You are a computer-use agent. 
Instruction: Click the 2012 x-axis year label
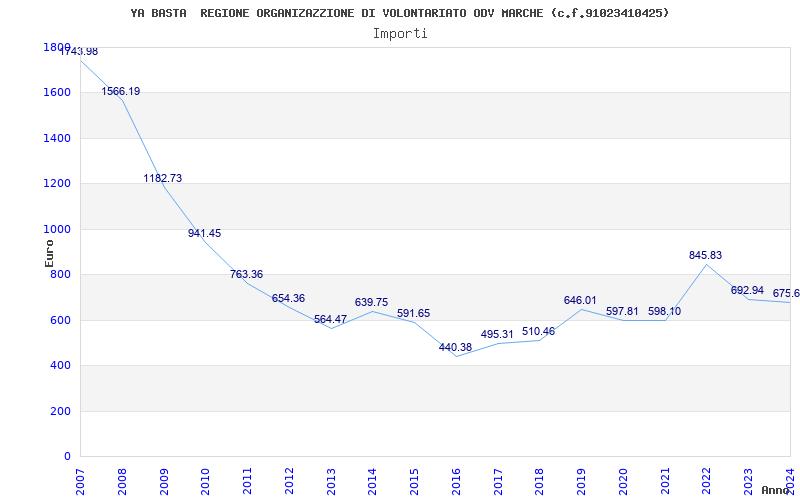(289, 481)
